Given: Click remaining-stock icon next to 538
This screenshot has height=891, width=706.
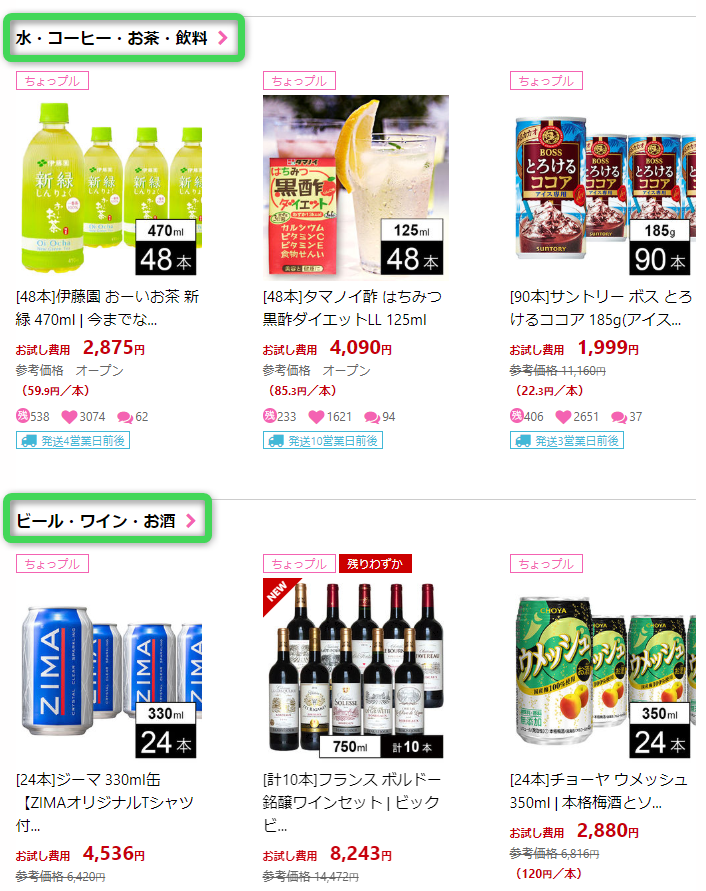Looking at the screenshot, I should 22,416.
